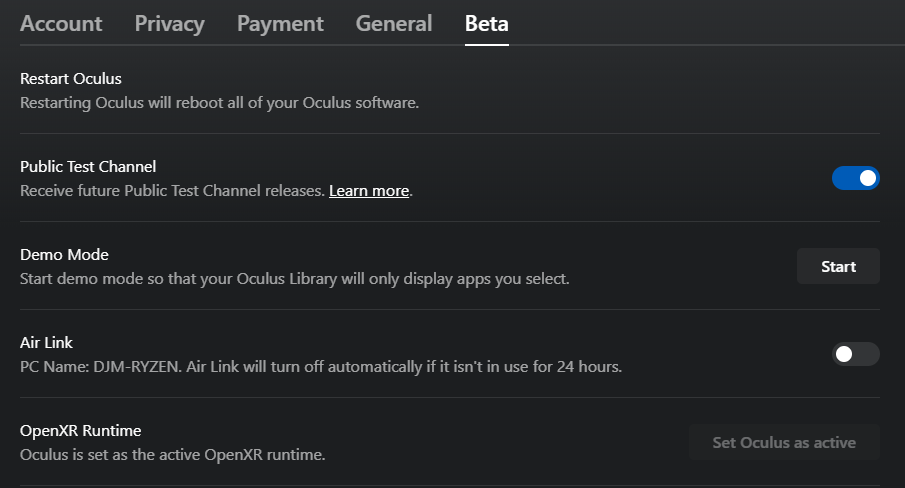Click the OpenXR Runtime heading
905x488 pixels.
click(80, 430)
